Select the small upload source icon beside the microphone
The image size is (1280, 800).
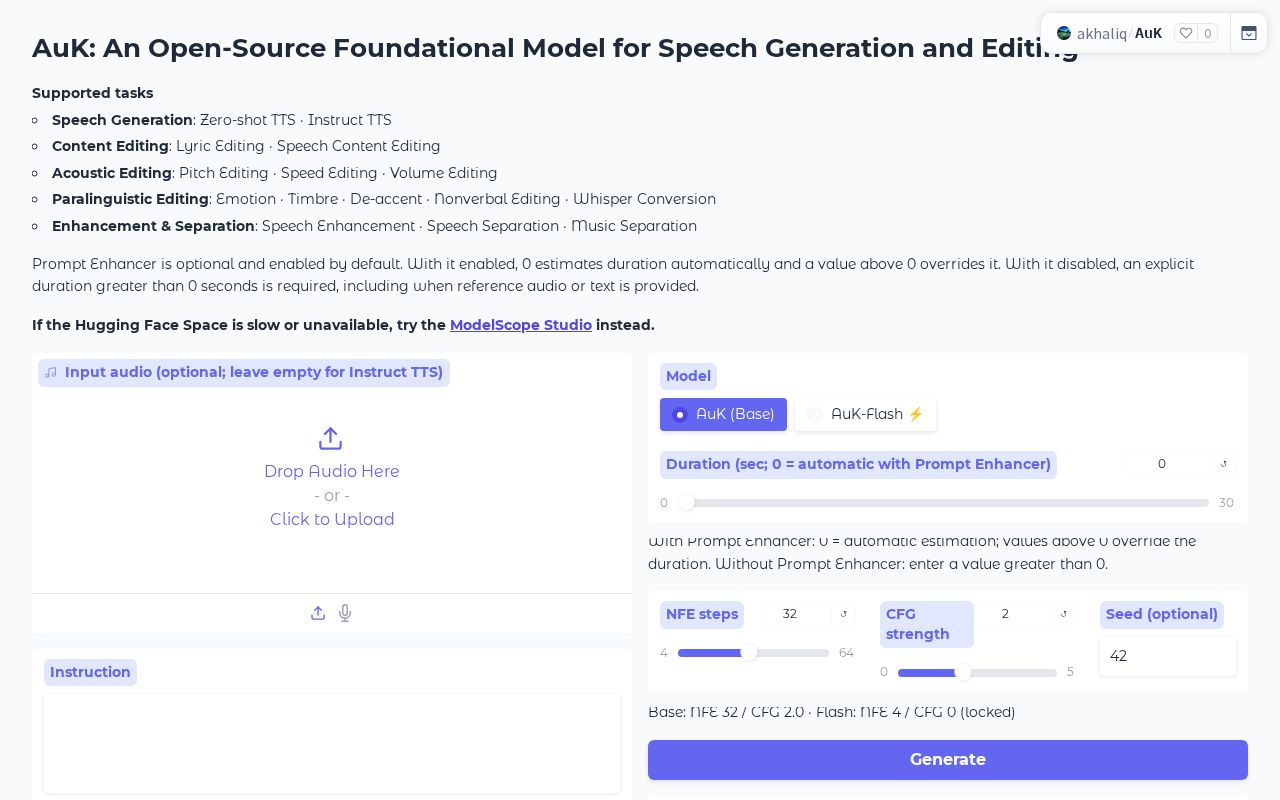pyautogui.click(x=318, y=613)
